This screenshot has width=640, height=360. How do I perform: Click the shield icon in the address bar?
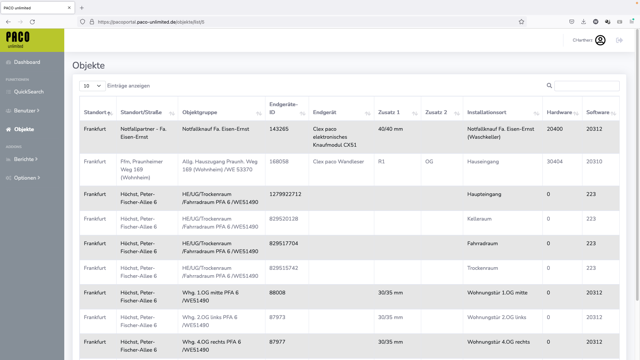pos(82,22)
